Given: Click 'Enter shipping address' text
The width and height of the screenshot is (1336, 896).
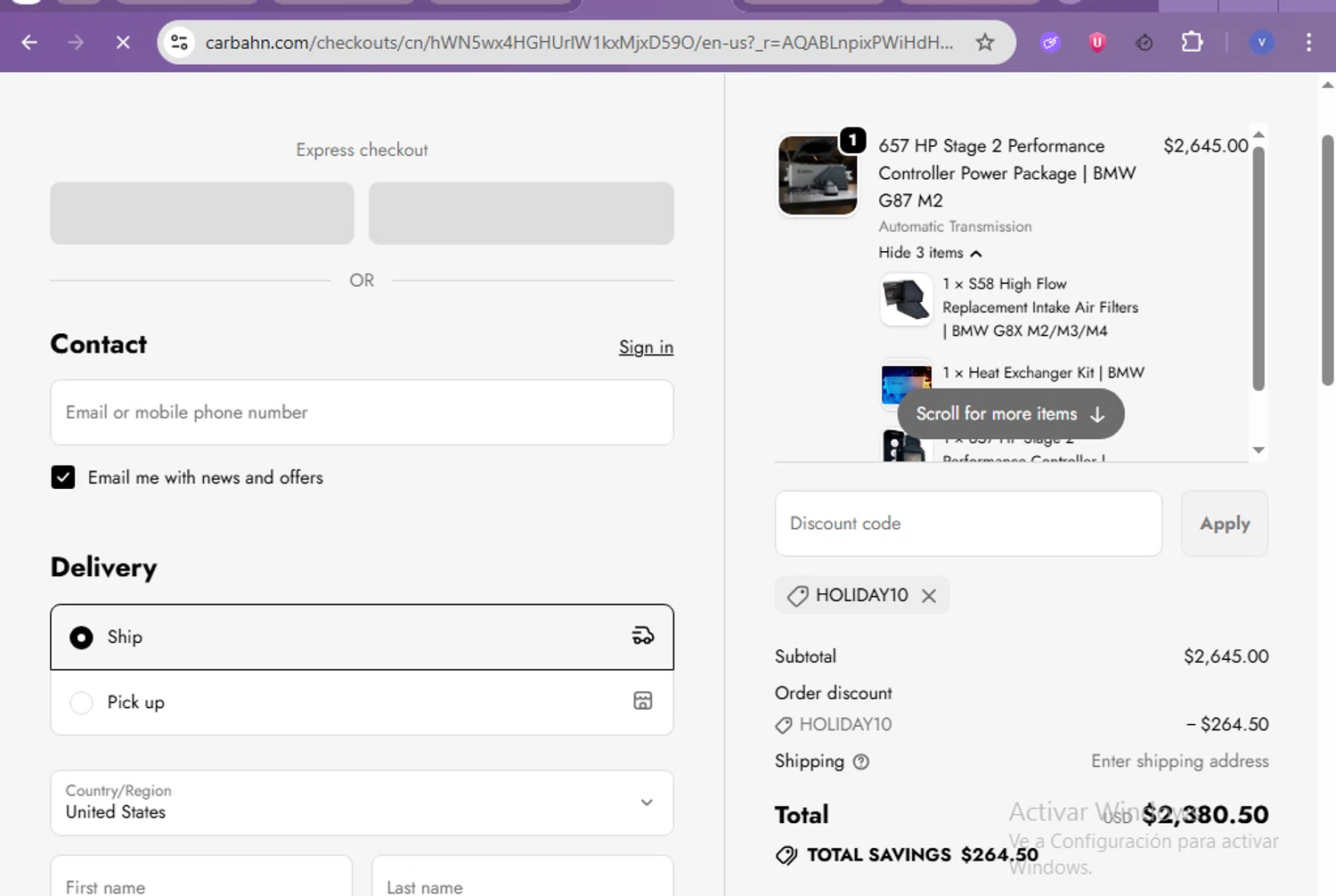Looking at the screenshot, I should pos(1180,762).
